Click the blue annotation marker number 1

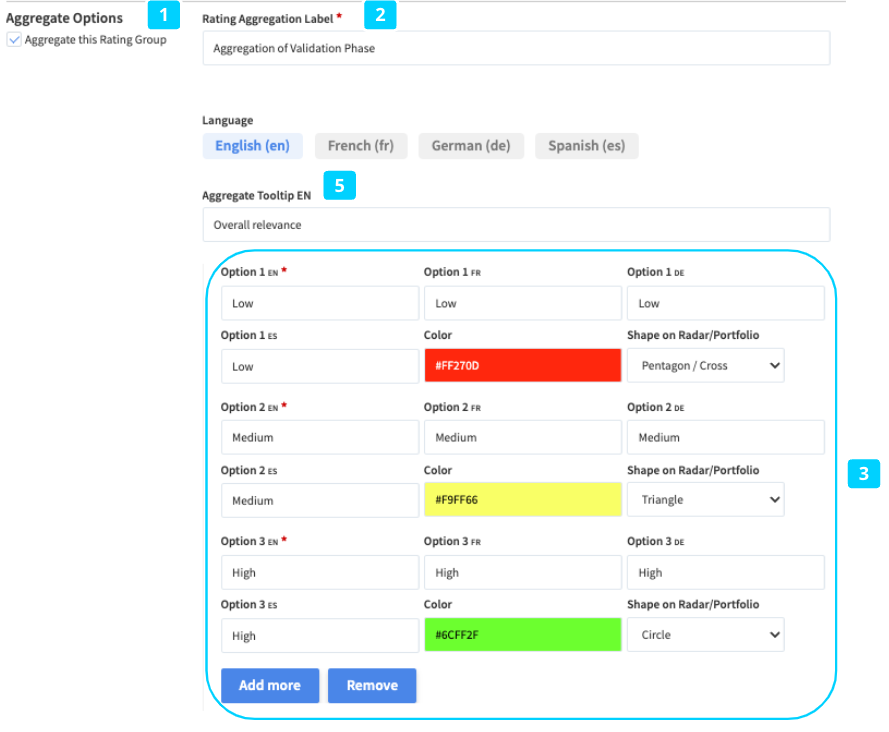pyautogui.click(x=164, y=16)
